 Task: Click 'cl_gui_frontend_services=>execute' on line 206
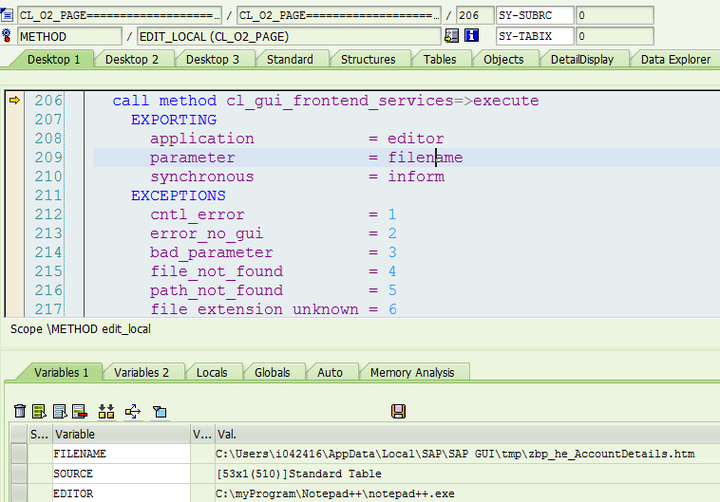(382, 101)
